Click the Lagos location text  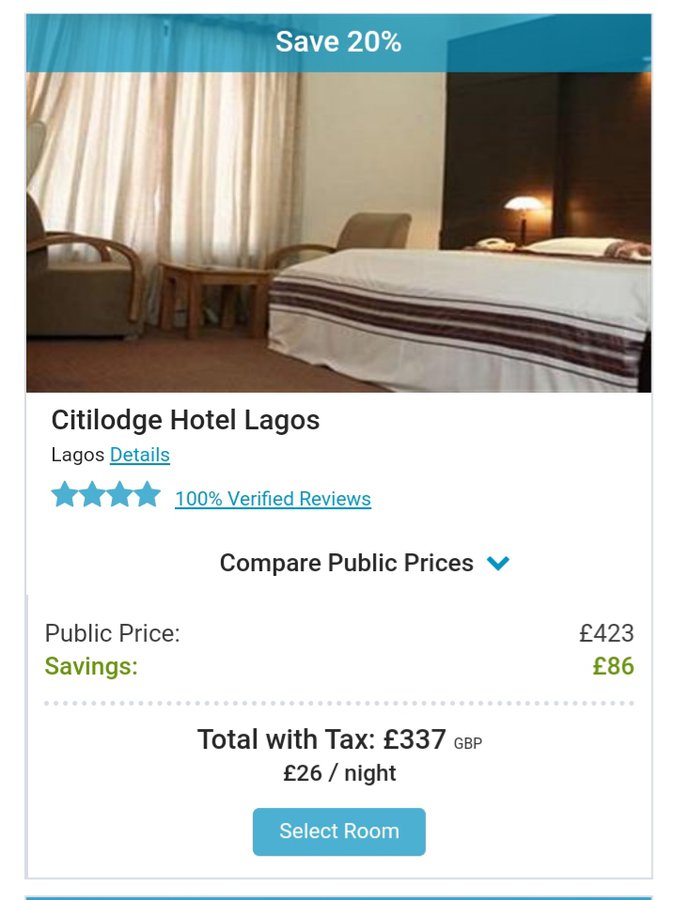point(77,455)
